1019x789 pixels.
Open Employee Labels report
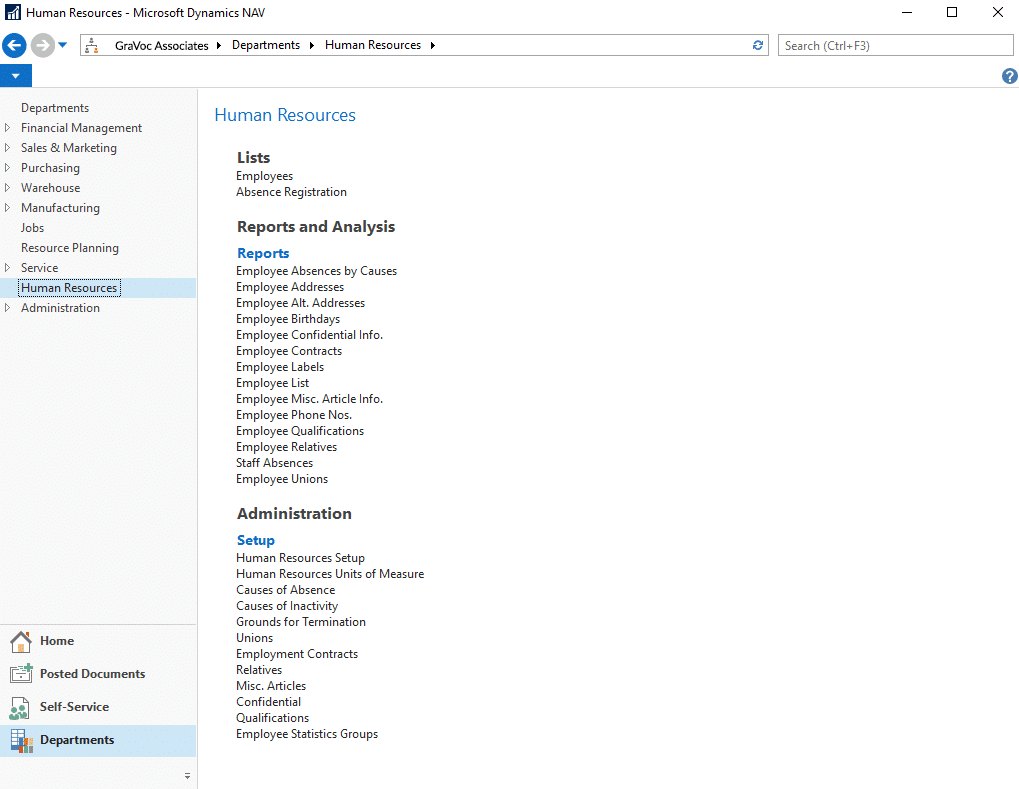280,367
